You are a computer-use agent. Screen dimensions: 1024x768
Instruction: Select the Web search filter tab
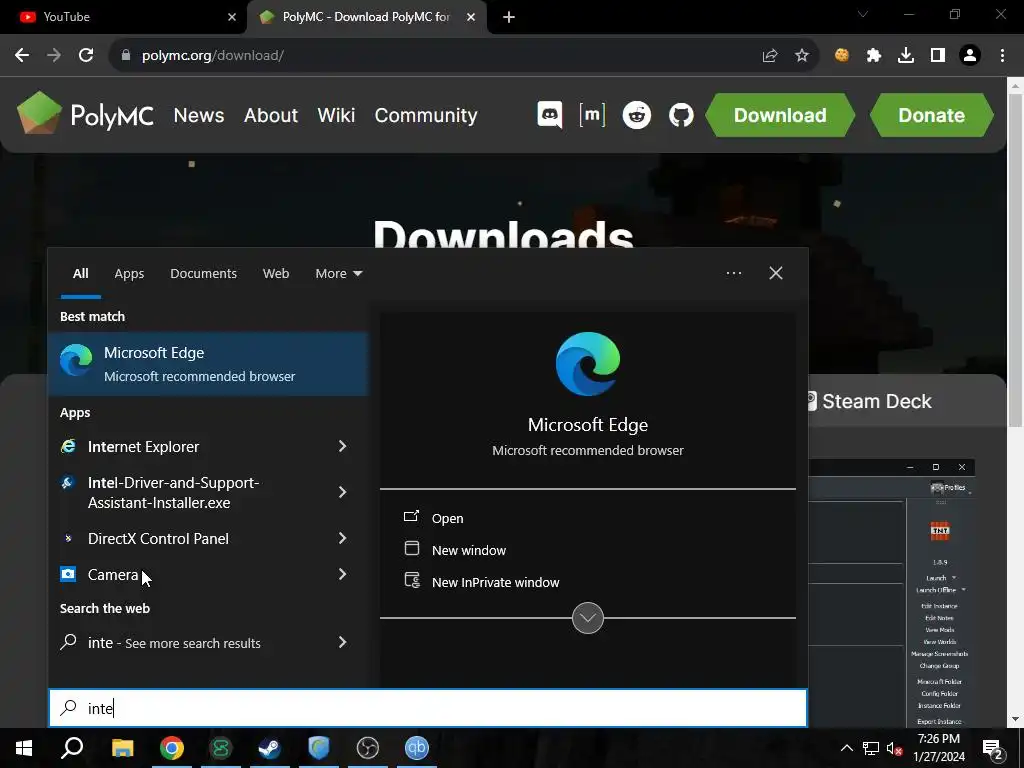coord(276,274)
